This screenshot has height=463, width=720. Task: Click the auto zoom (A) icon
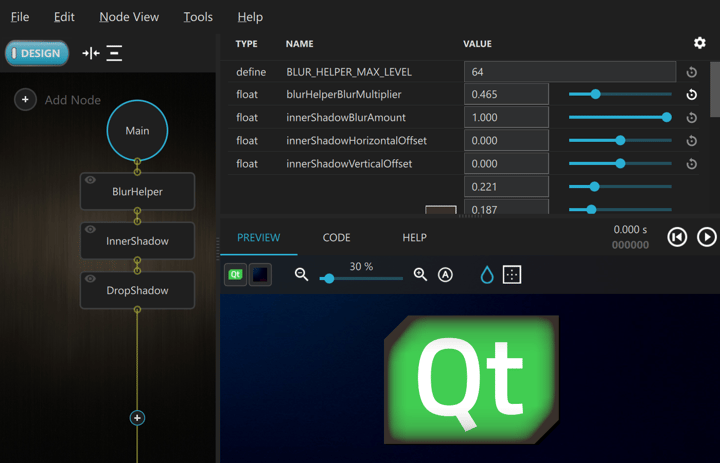(445, 275)
